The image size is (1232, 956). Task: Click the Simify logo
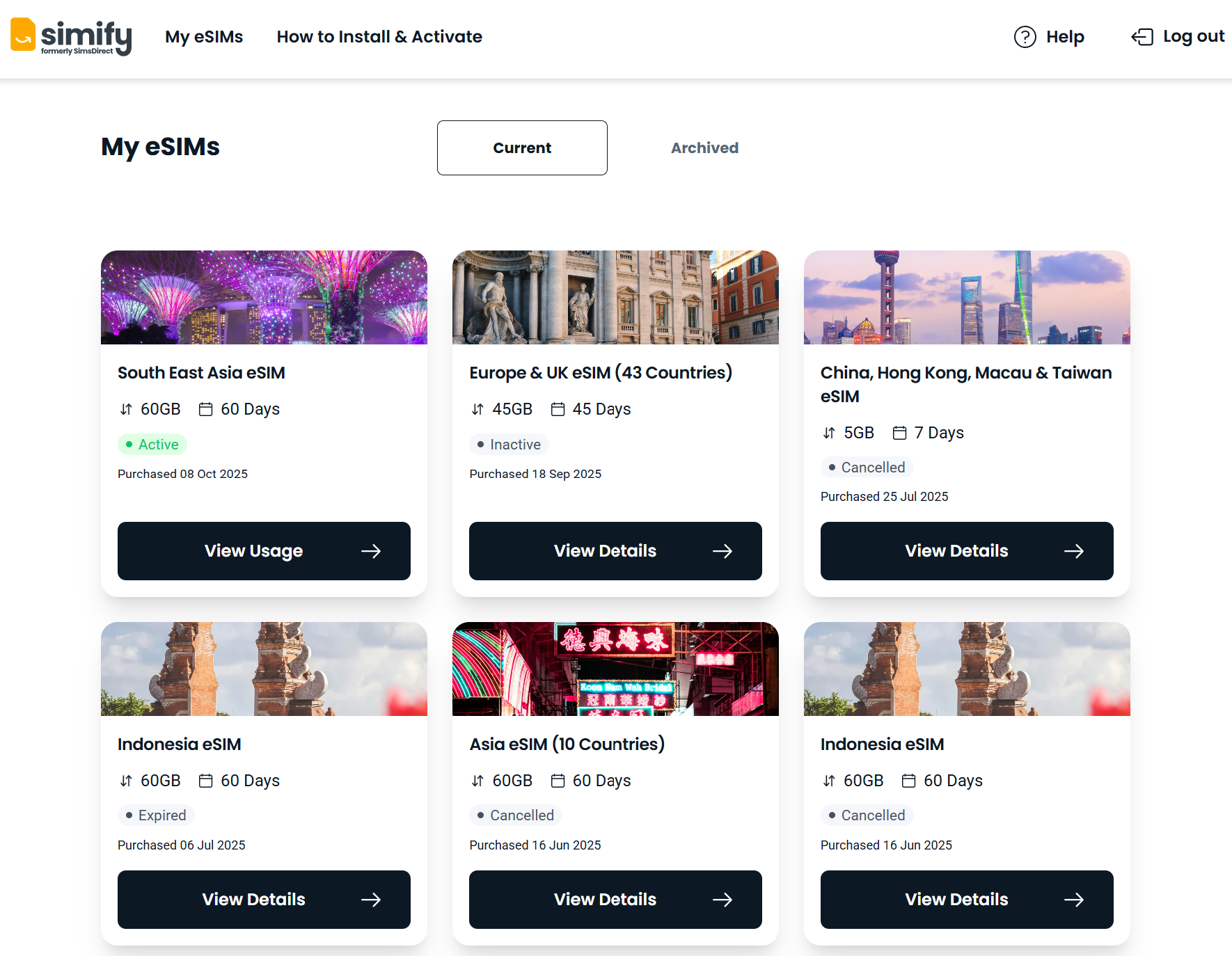click(71, 37)
